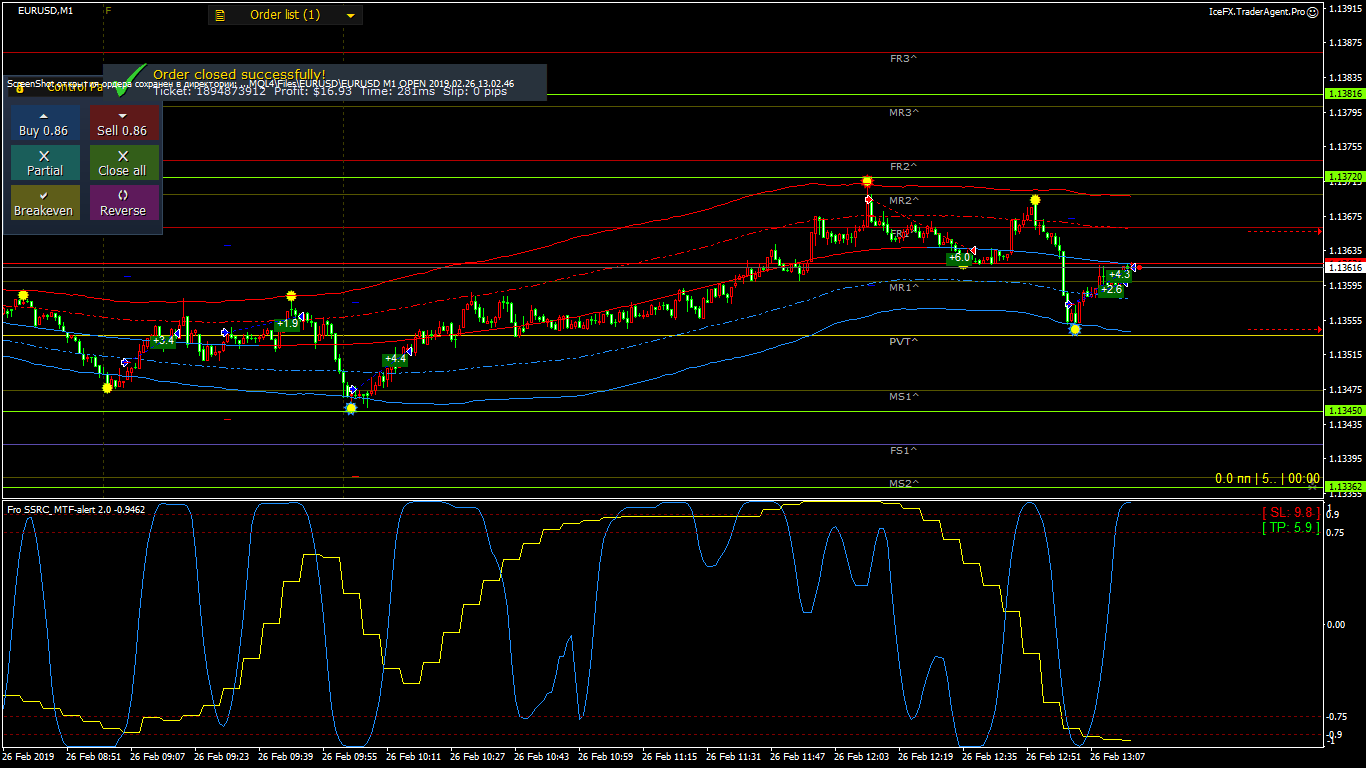Click the yellow marker at the chart's lowest point
This screenshot has width=1366, height=768.
[x=351, y=408]
